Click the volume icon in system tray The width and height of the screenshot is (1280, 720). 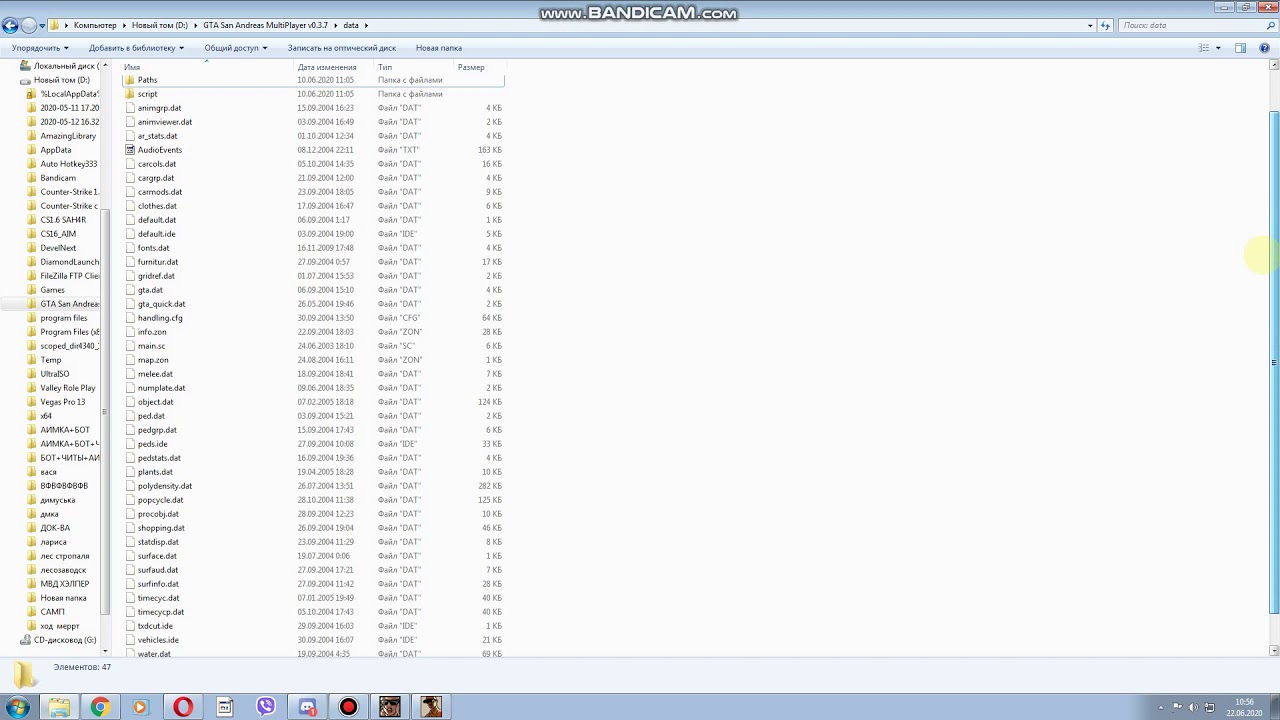click(1192, 707)
